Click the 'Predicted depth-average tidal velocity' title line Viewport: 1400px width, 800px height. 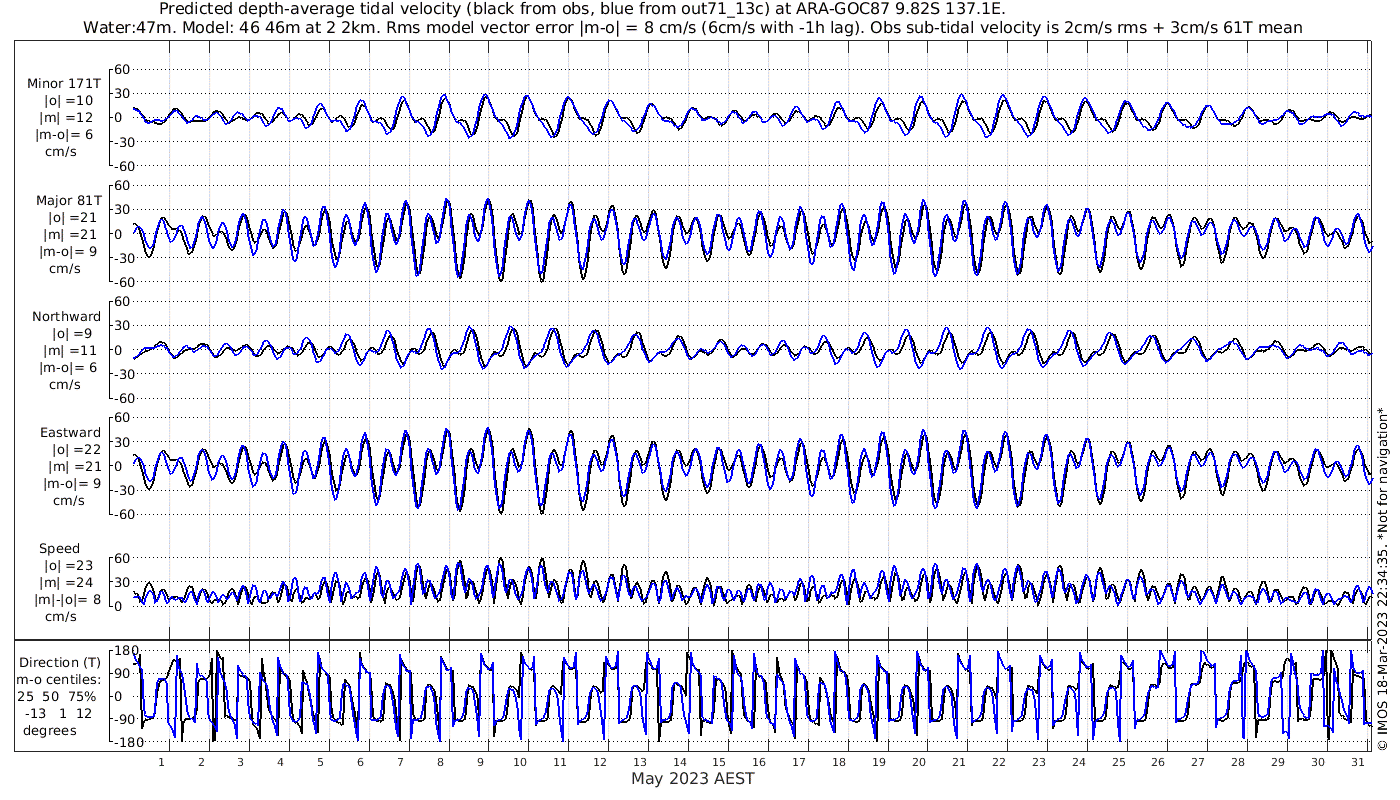point(582,9)
